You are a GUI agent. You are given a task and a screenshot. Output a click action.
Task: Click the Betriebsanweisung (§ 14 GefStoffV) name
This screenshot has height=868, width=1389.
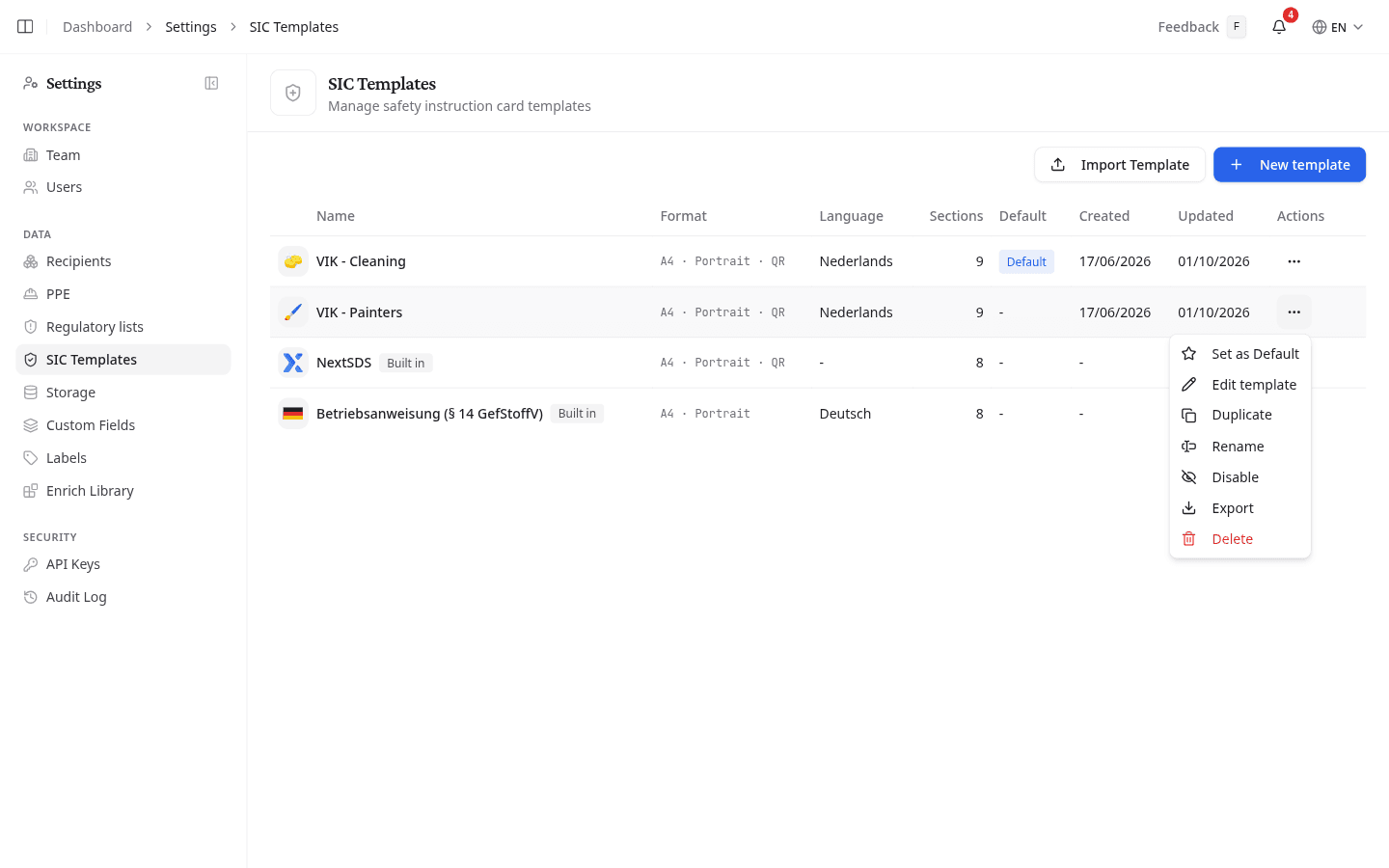click(429, 414)
